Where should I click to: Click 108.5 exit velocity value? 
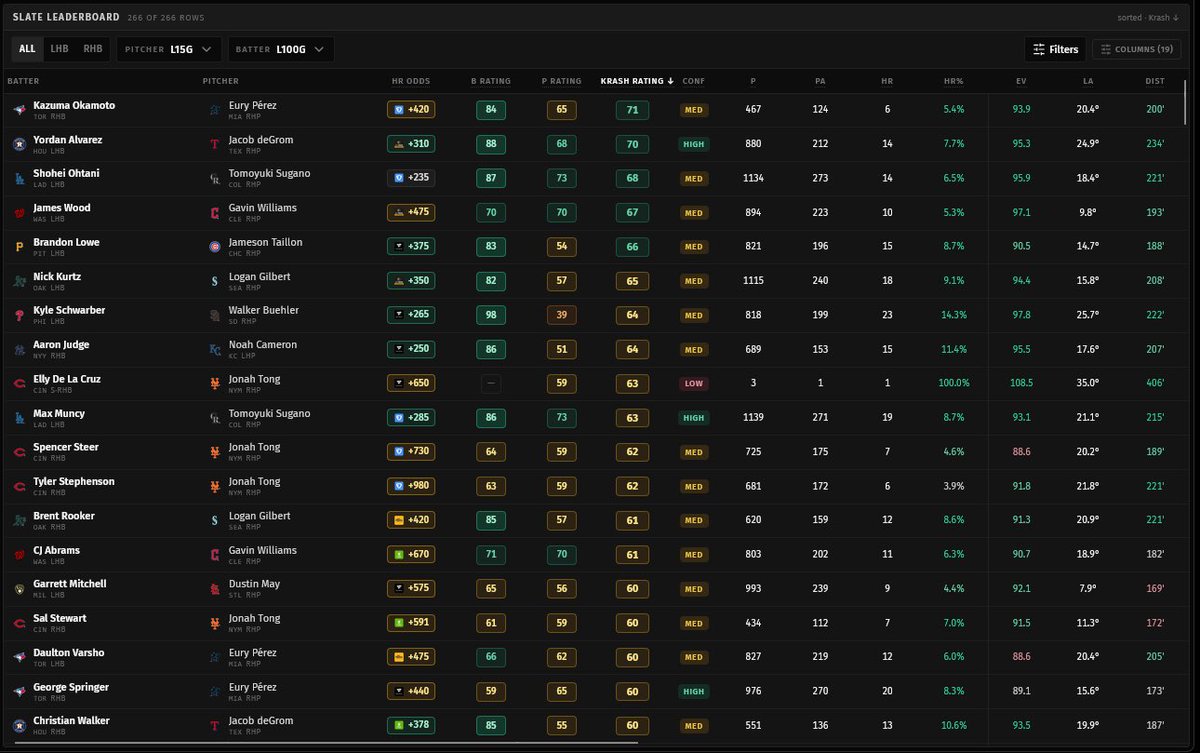[x=1021, y=383]
